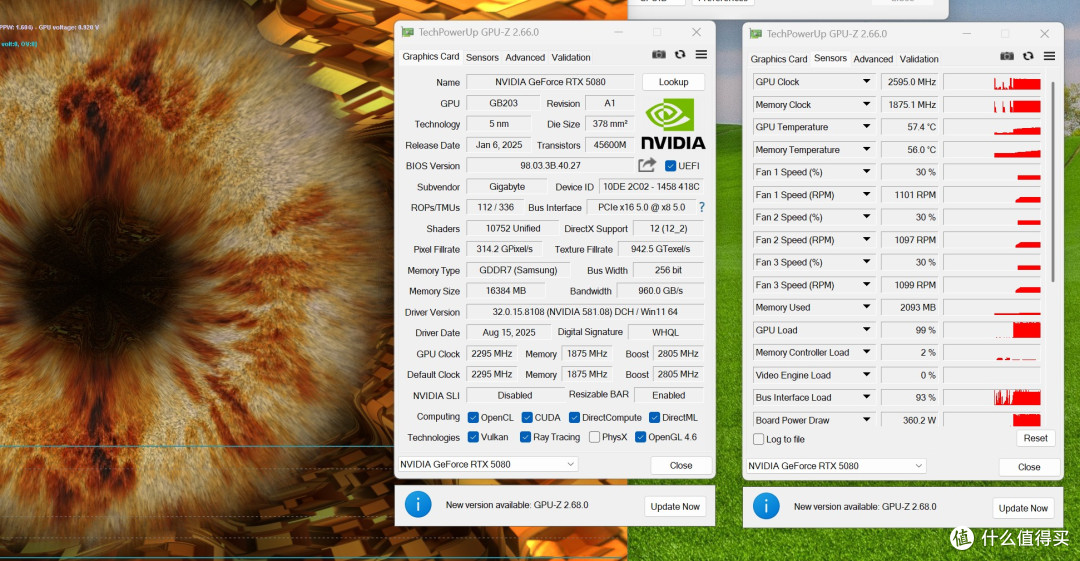Select Graphics Card tab in left window
Image resolution: width=1080 pixels, height=561 pixels.
pyautogui.click(x=430, y=57)
